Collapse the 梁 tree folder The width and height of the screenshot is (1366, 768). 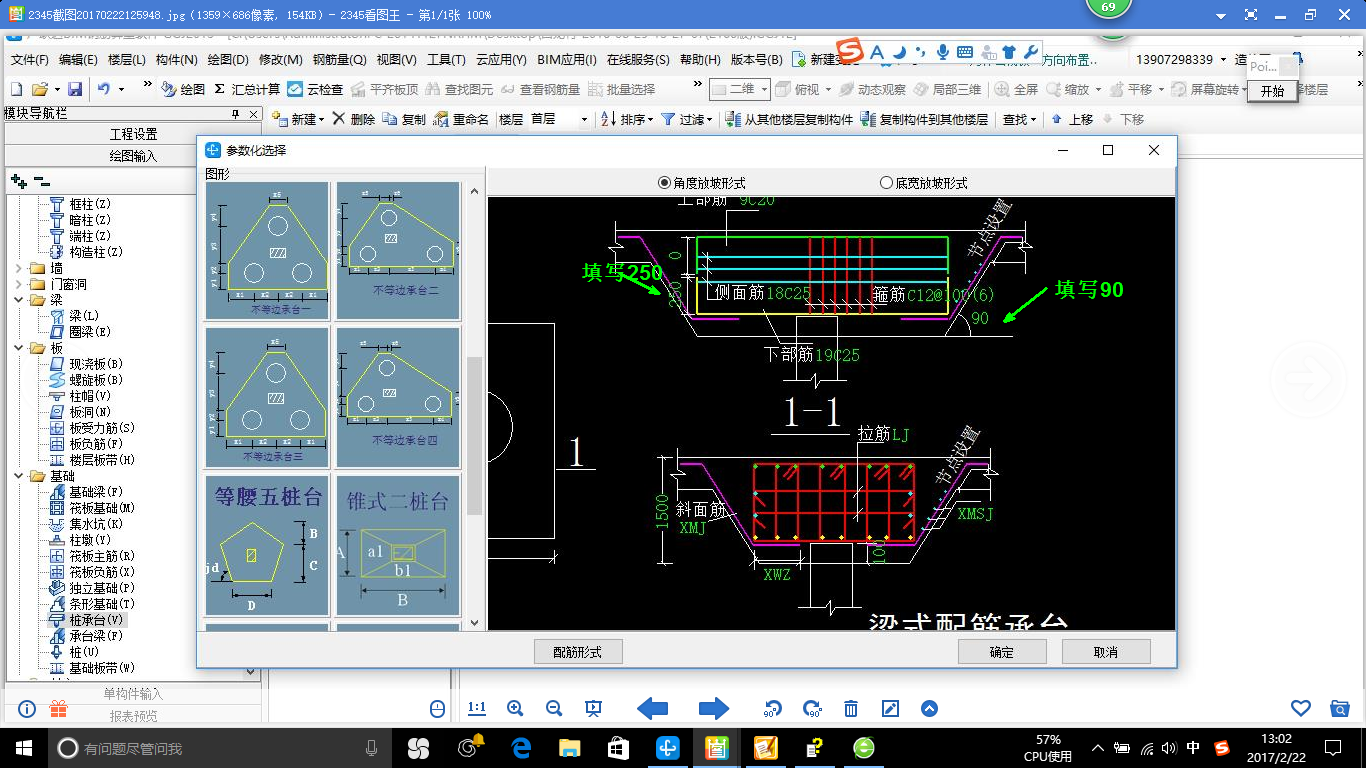click(x=19, y=300)
